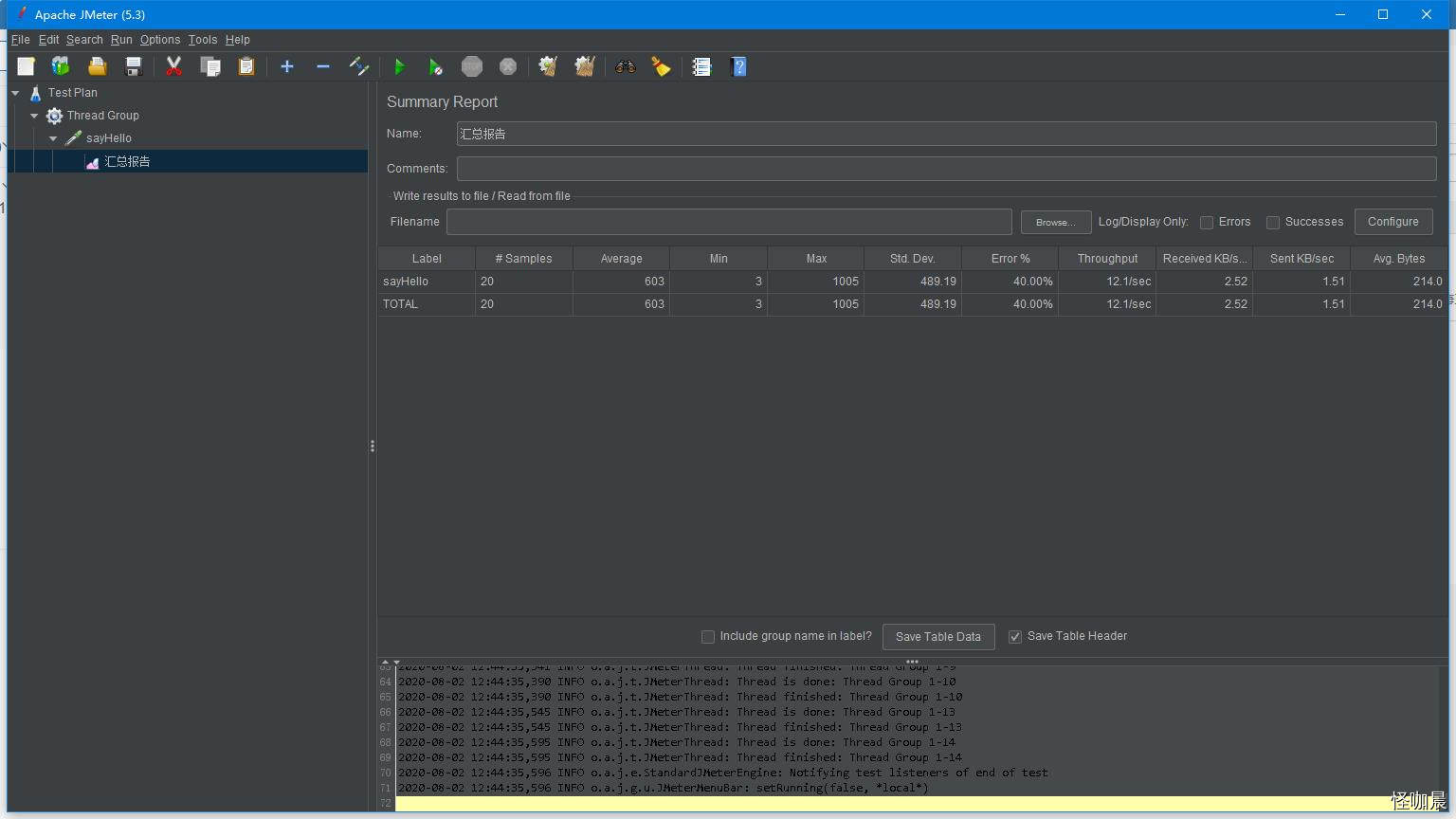
Task: Open the Tools menu
Action: pyautogui.click(x=203, y=40)
